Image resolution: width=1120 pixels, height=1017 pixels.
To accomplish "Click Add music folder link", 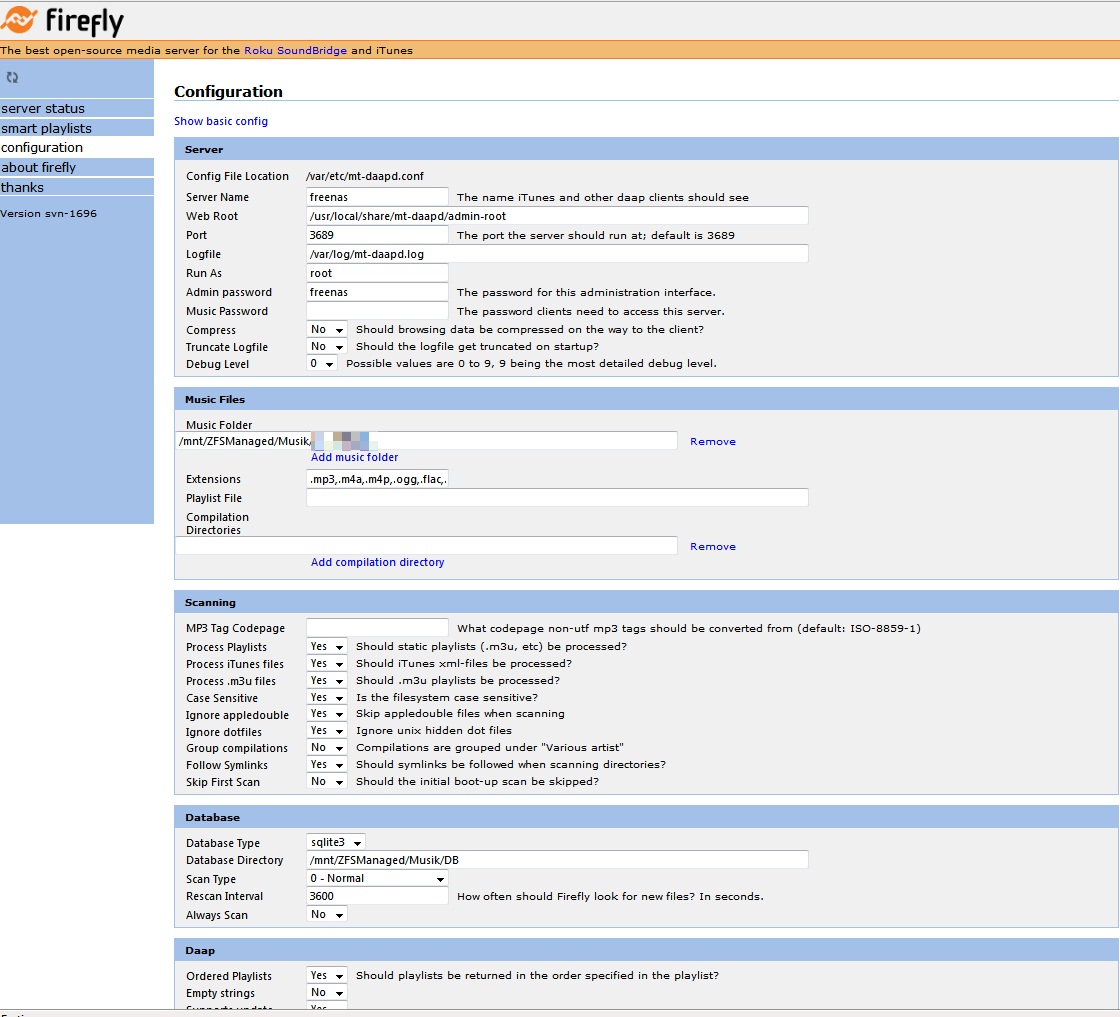I will pos(354,457).
